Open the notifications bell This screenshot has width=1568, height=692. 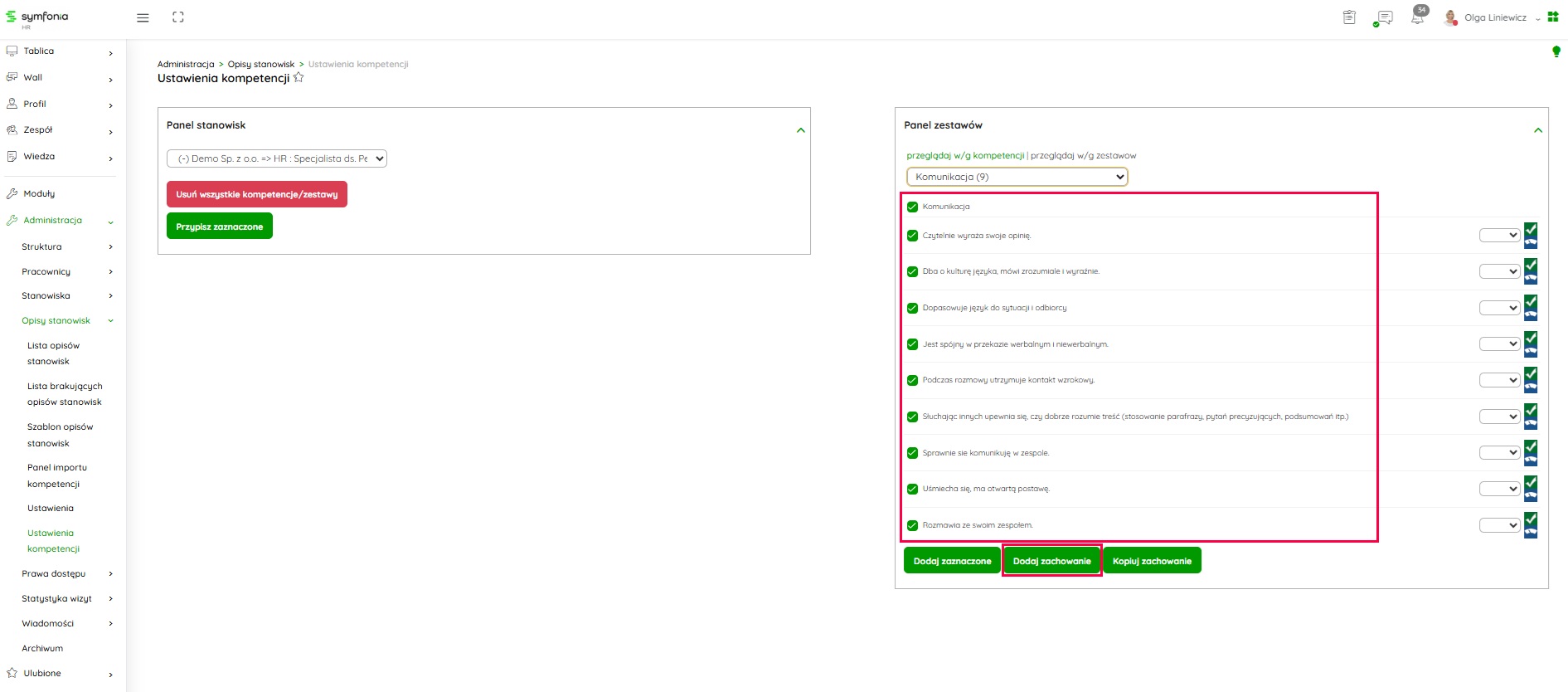pos(1417,17)
